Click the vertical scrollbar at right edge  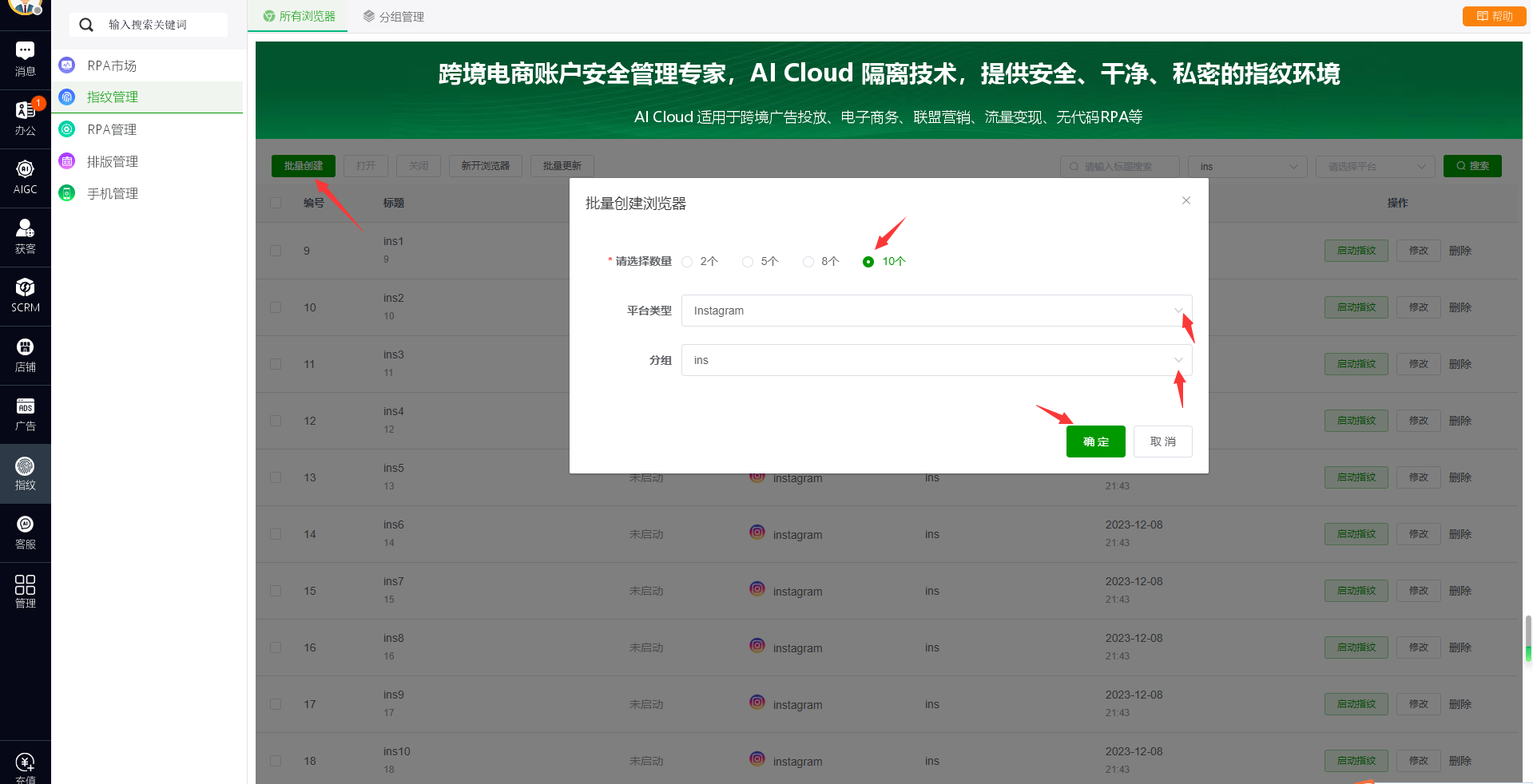point(1528,637)
